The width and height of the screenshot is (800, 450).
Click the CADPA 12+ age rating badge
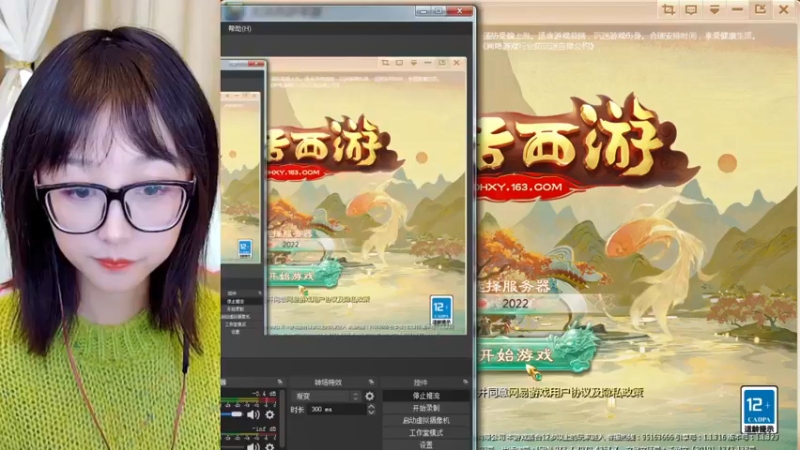(759, 409)
